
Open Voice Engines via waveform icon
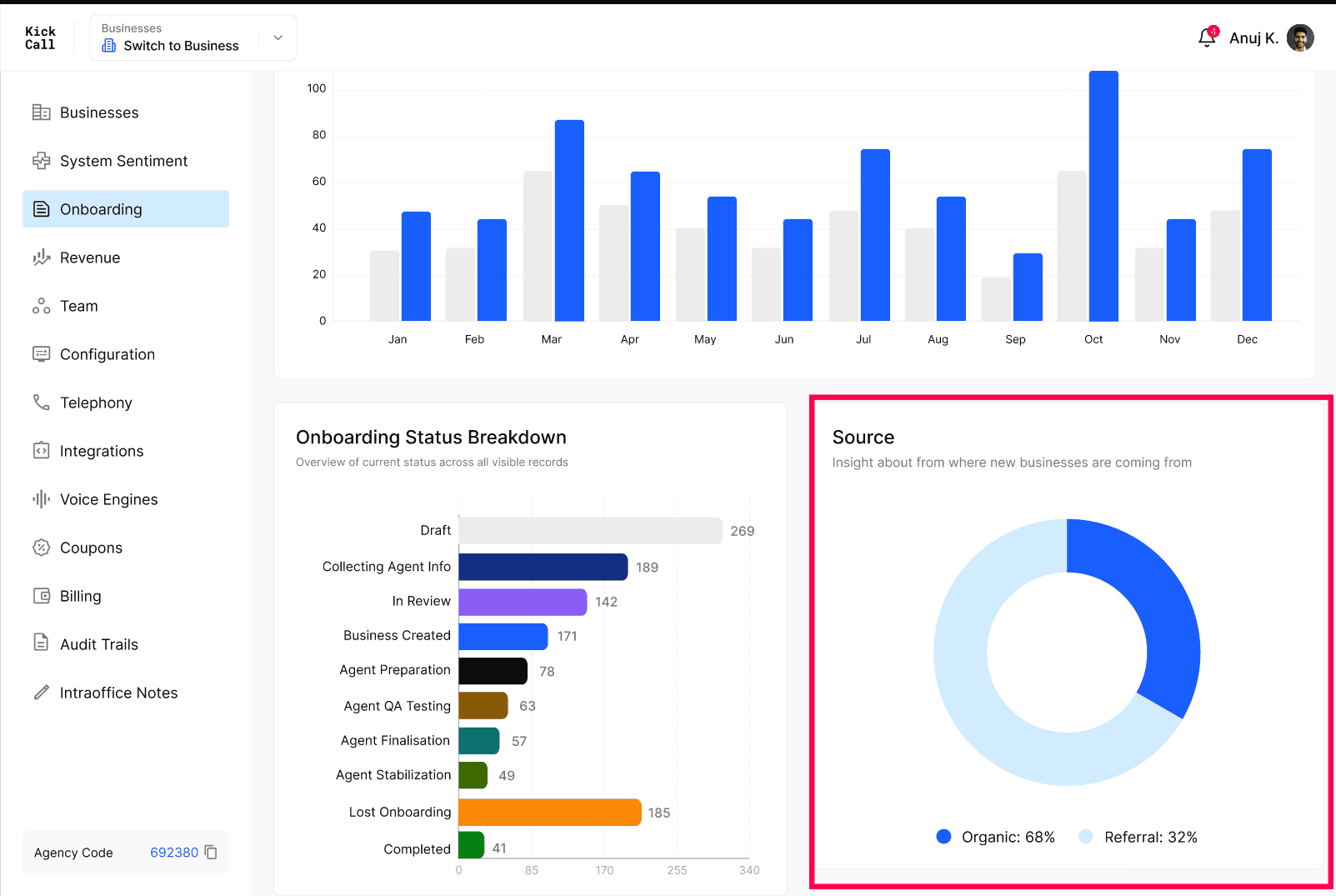tap(41, 499)
